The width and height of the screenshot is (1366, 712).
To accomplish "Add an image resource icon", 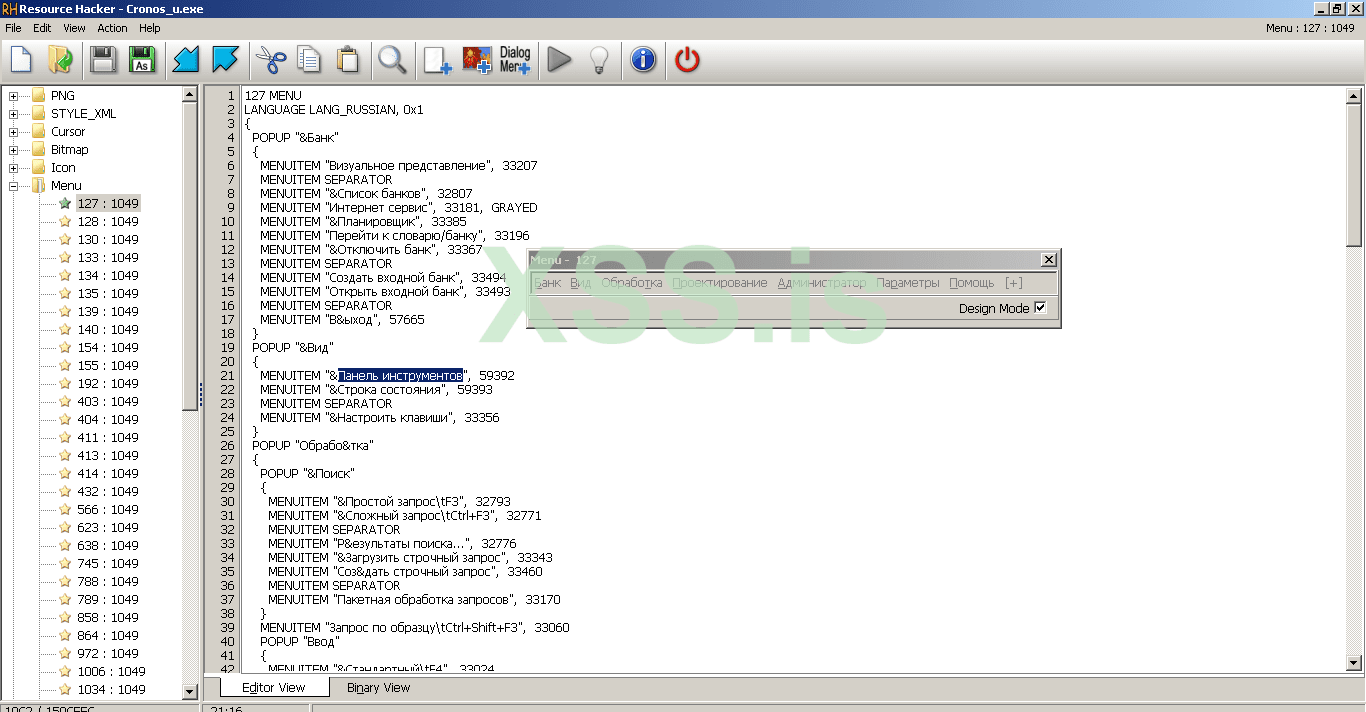I will (x=476, y=60).
